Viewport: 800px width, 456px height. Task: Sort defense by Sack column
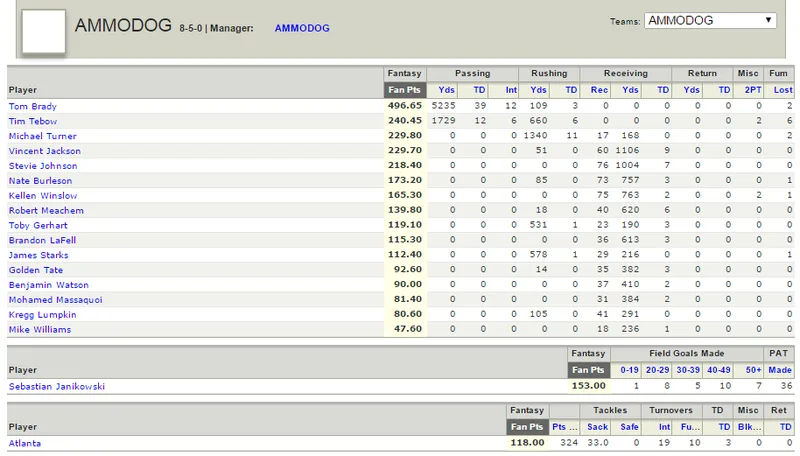[x=597, y=427]
